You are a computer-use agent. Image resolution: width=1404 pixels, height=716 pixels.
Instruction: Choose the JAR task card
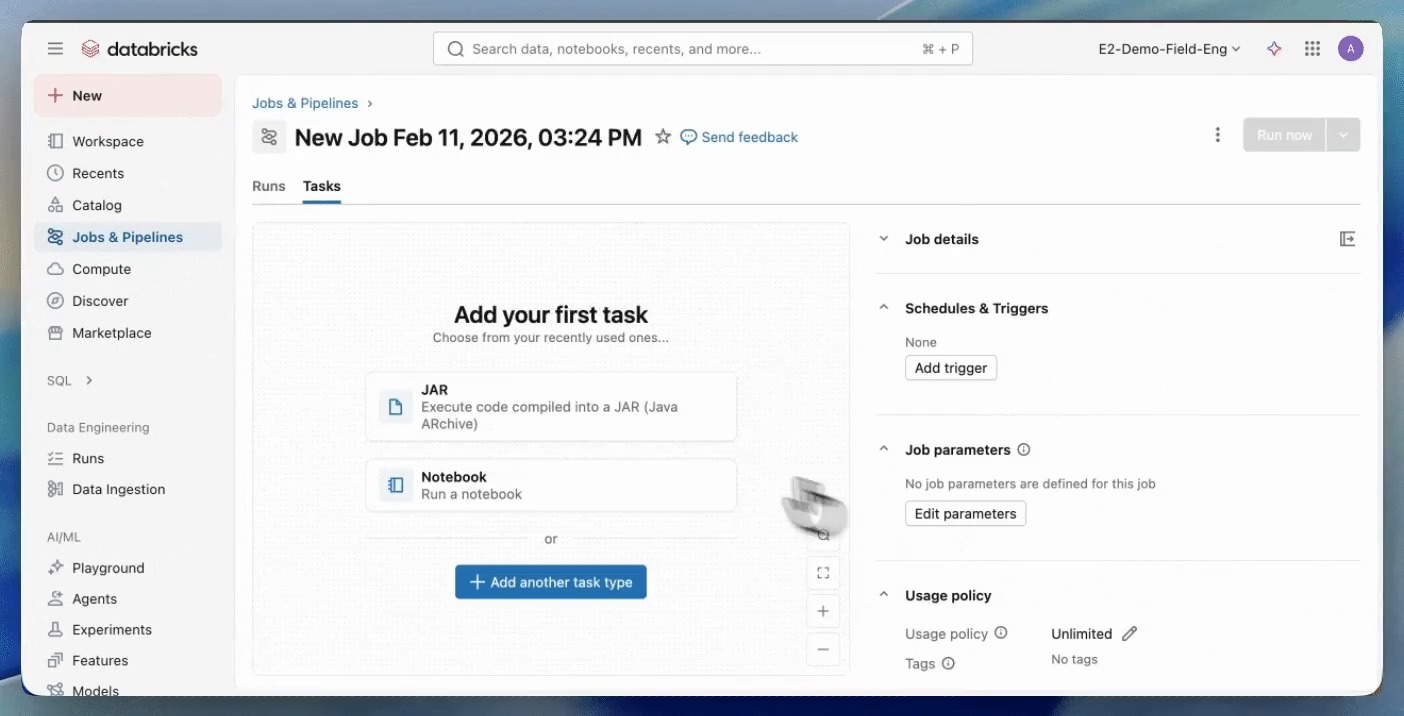tap(551, 407)
